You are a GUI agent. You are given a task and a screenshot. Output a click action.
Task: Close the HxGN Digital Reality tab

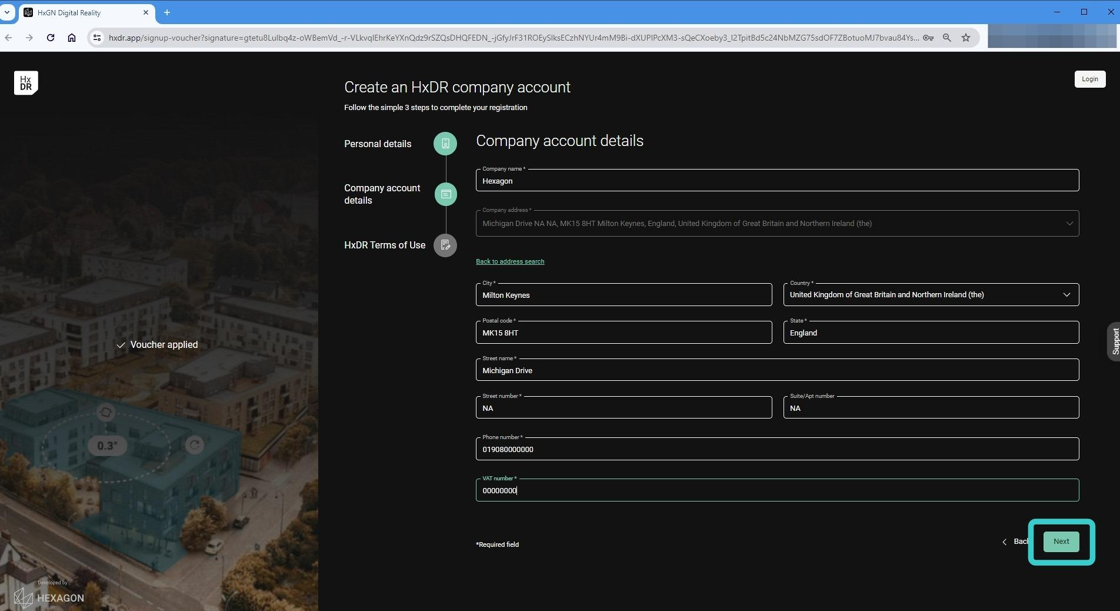(146, 12)
